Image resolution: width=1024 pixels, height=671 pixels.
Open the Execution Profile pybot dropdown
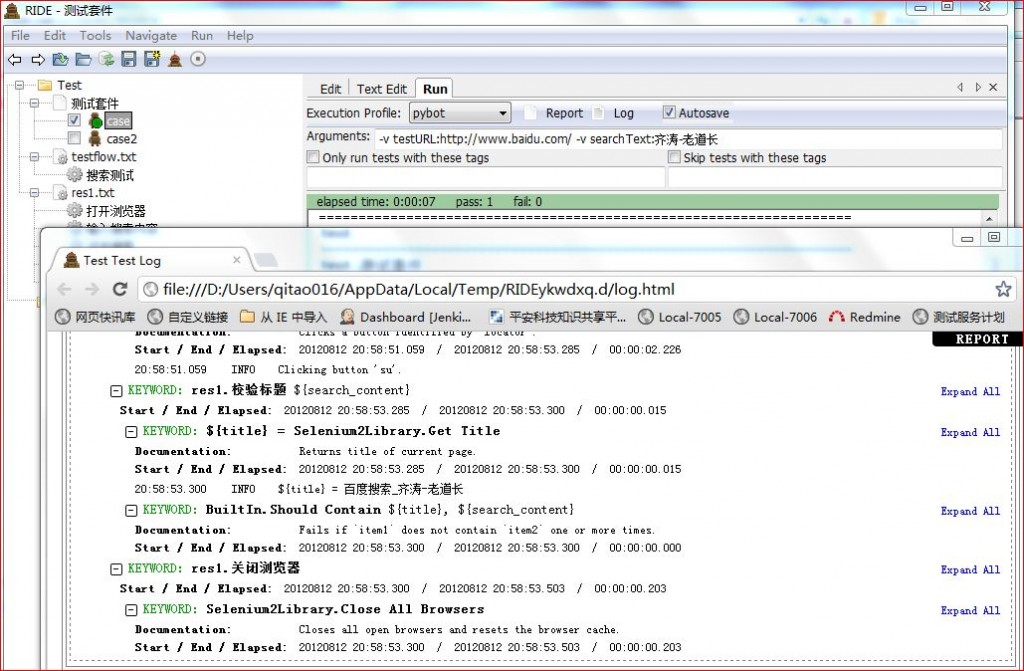(x=461, y=113)
